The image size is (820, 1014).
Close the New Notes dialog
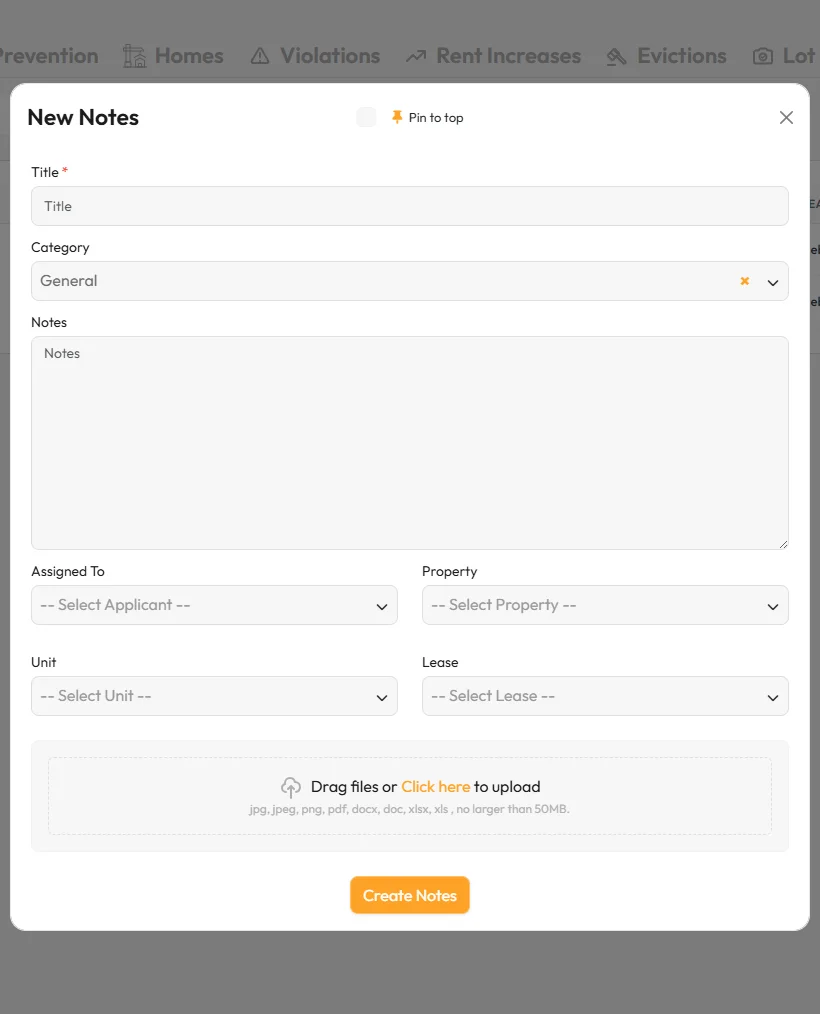[x=786, y=118]
